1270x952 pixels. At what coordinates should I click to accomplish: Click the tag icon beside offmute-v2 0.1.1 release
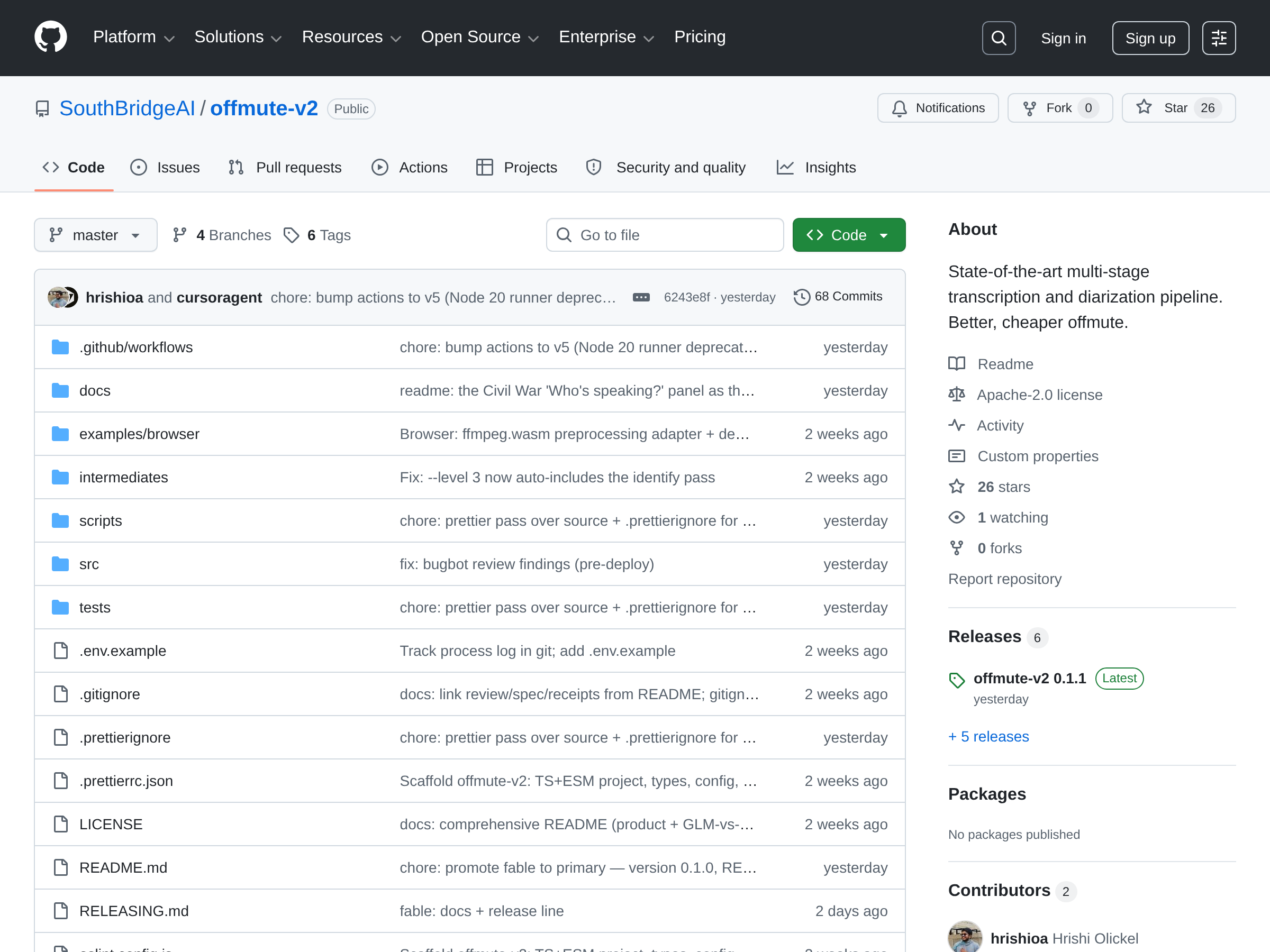(957, 680)
